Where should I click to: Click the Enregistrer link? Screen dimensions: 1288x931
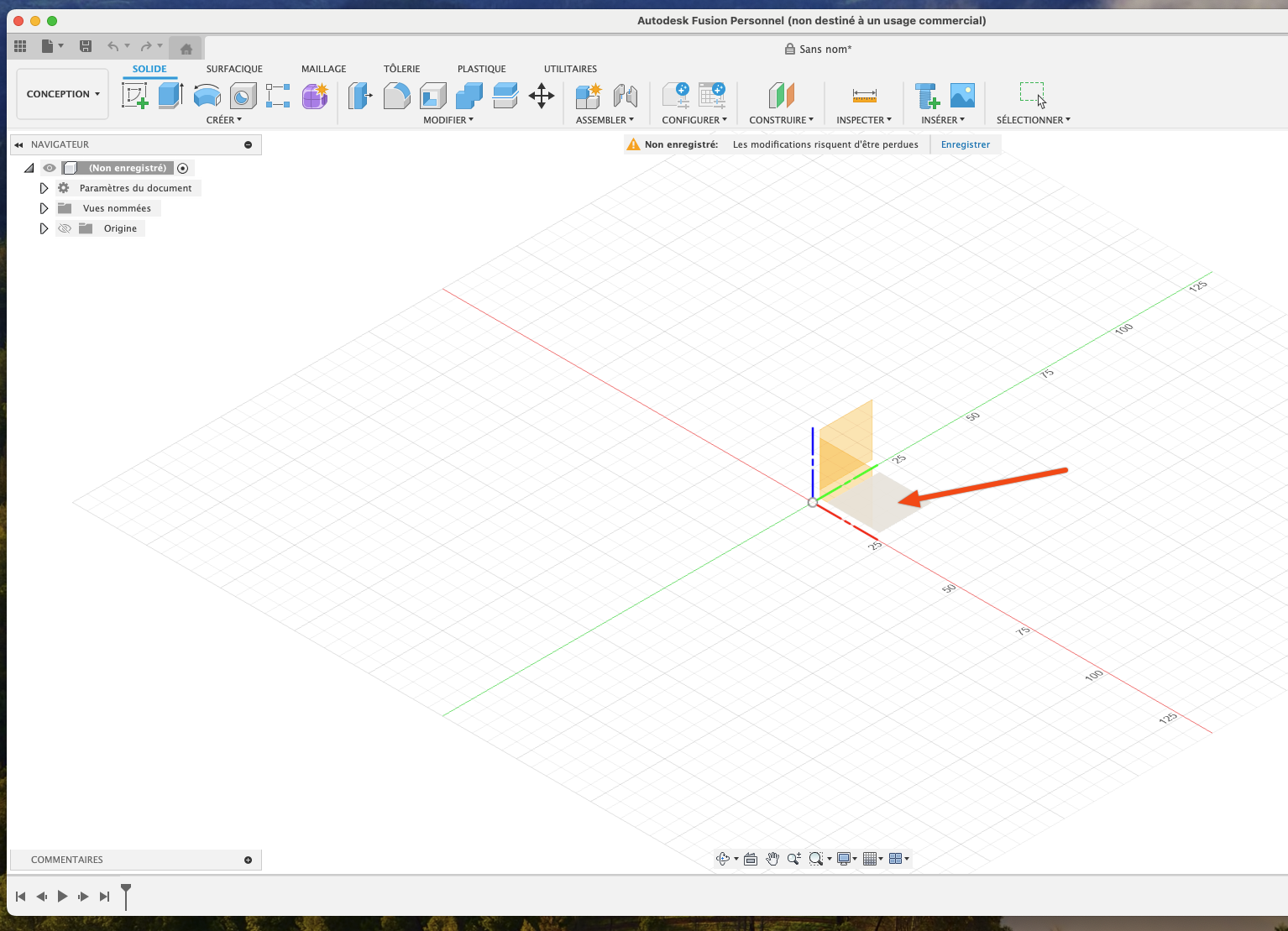pyautogui.click(x=966, y=144)
